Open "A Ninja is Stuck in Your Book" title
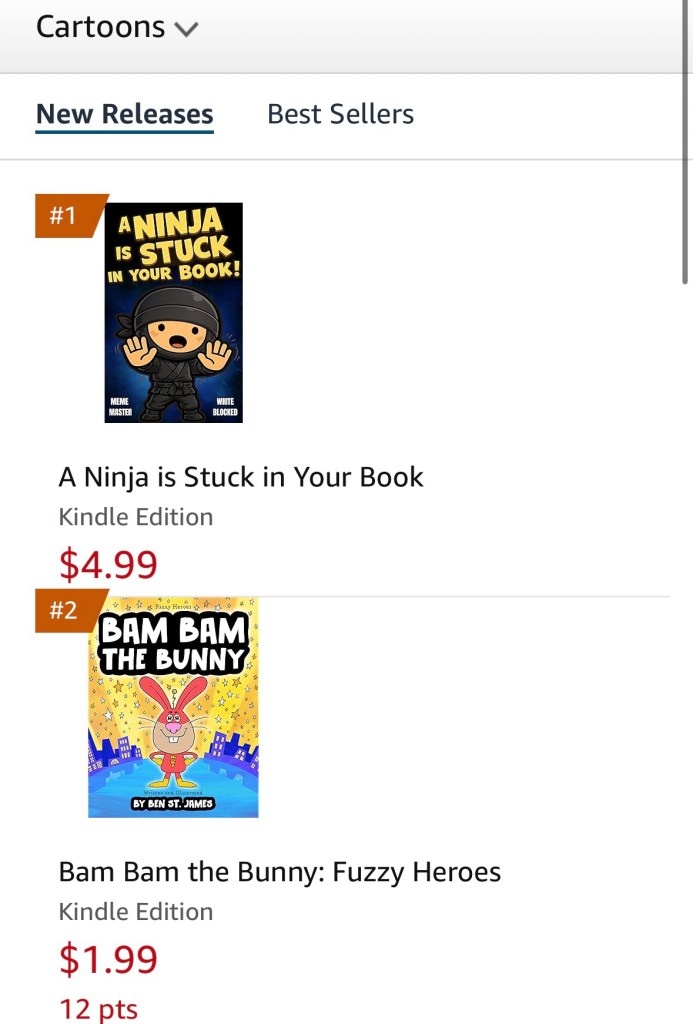 241,477
